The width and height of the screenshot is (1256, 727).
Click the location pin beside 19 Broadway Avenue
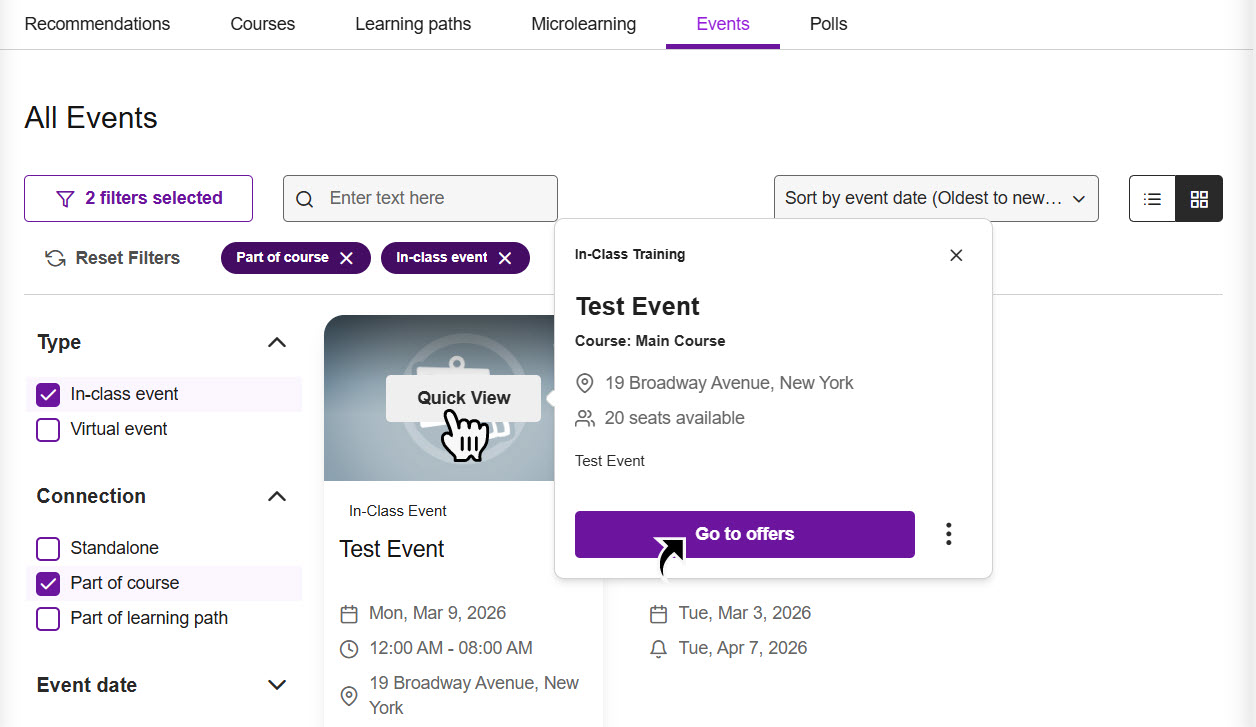[x=584, y=382]
